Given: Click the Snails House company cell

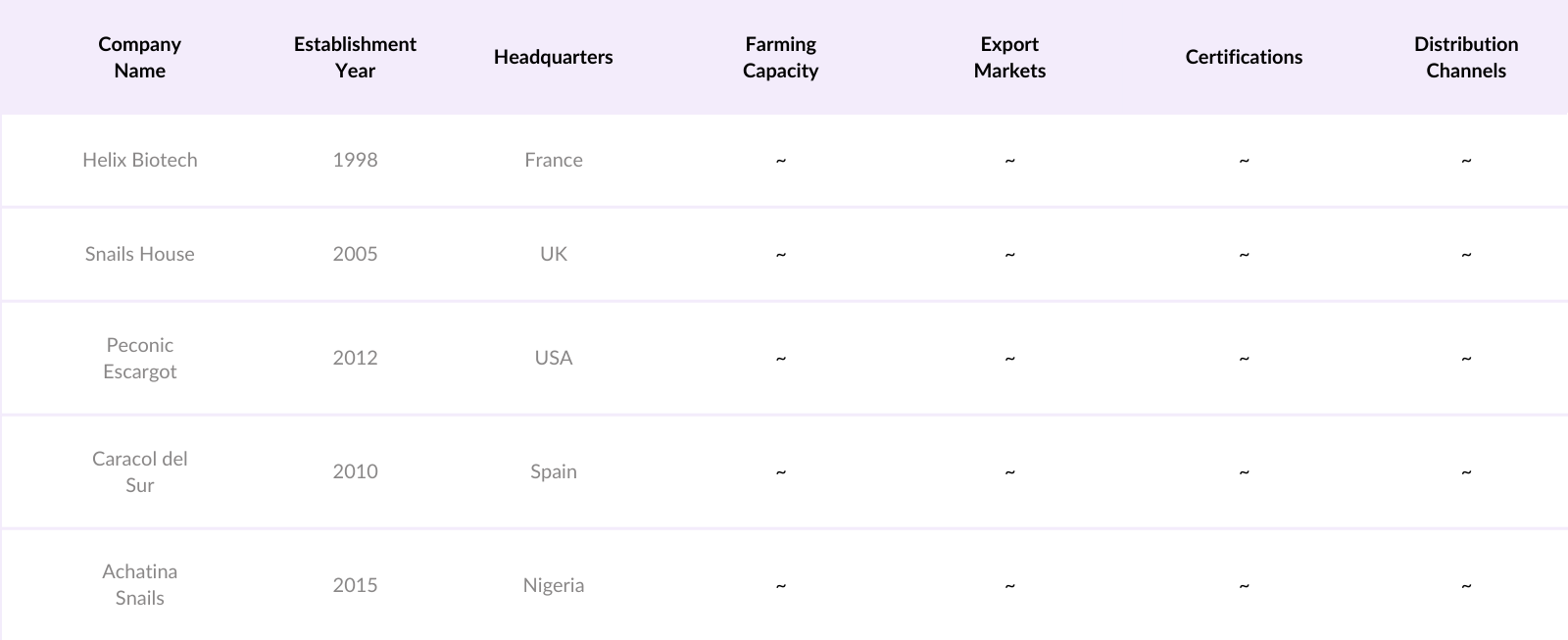Looking at the screenshot, I should pyautogui.click(x=140, y=254).
